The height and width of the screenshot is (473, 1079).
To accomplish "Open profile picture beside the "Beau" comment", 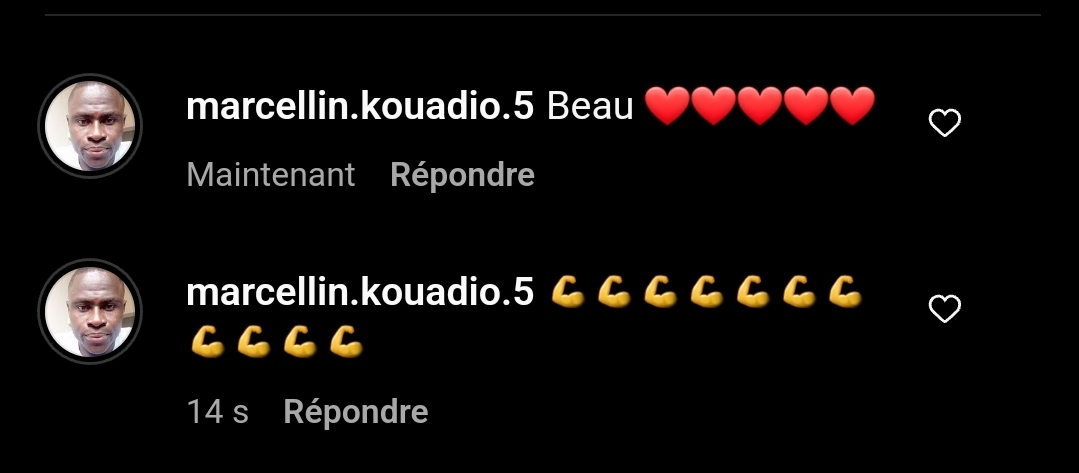I will [90, 126].
